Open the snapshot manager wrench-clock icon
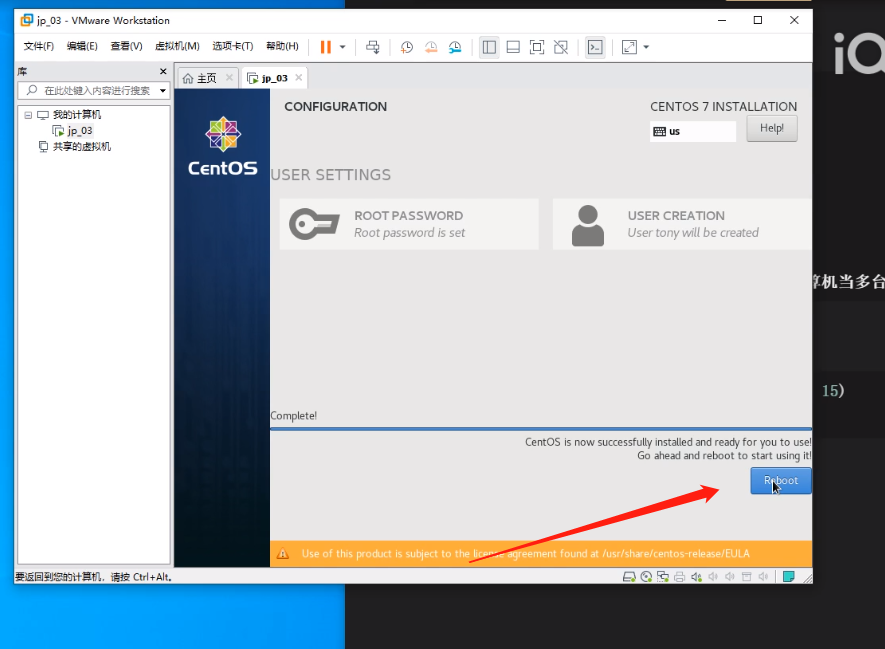This screenshot has height=649, width=885. click(x=455, y=47)
